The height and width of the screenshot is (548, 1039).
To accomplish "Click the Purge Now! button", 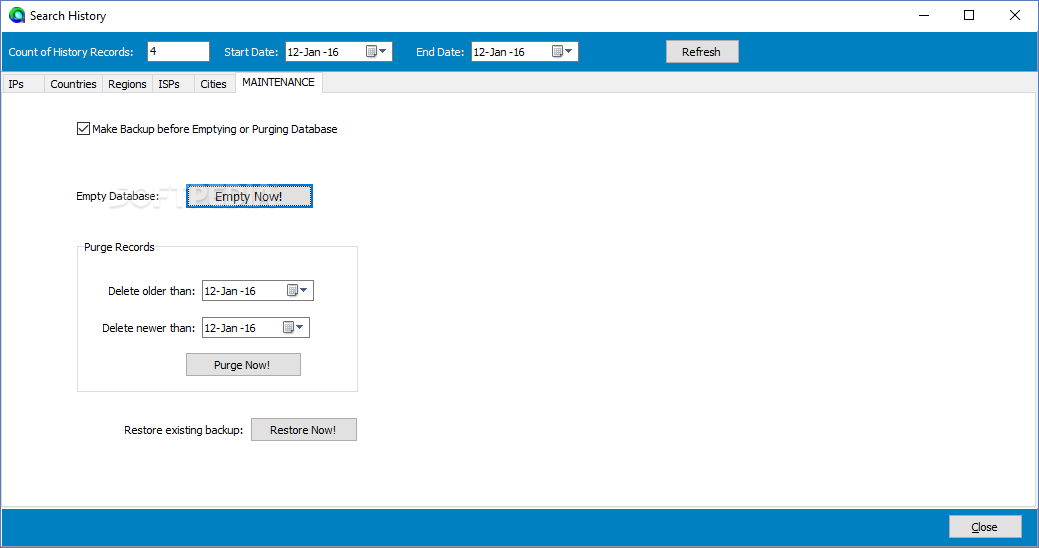I will pyautogui.click(x=243, y=364).
